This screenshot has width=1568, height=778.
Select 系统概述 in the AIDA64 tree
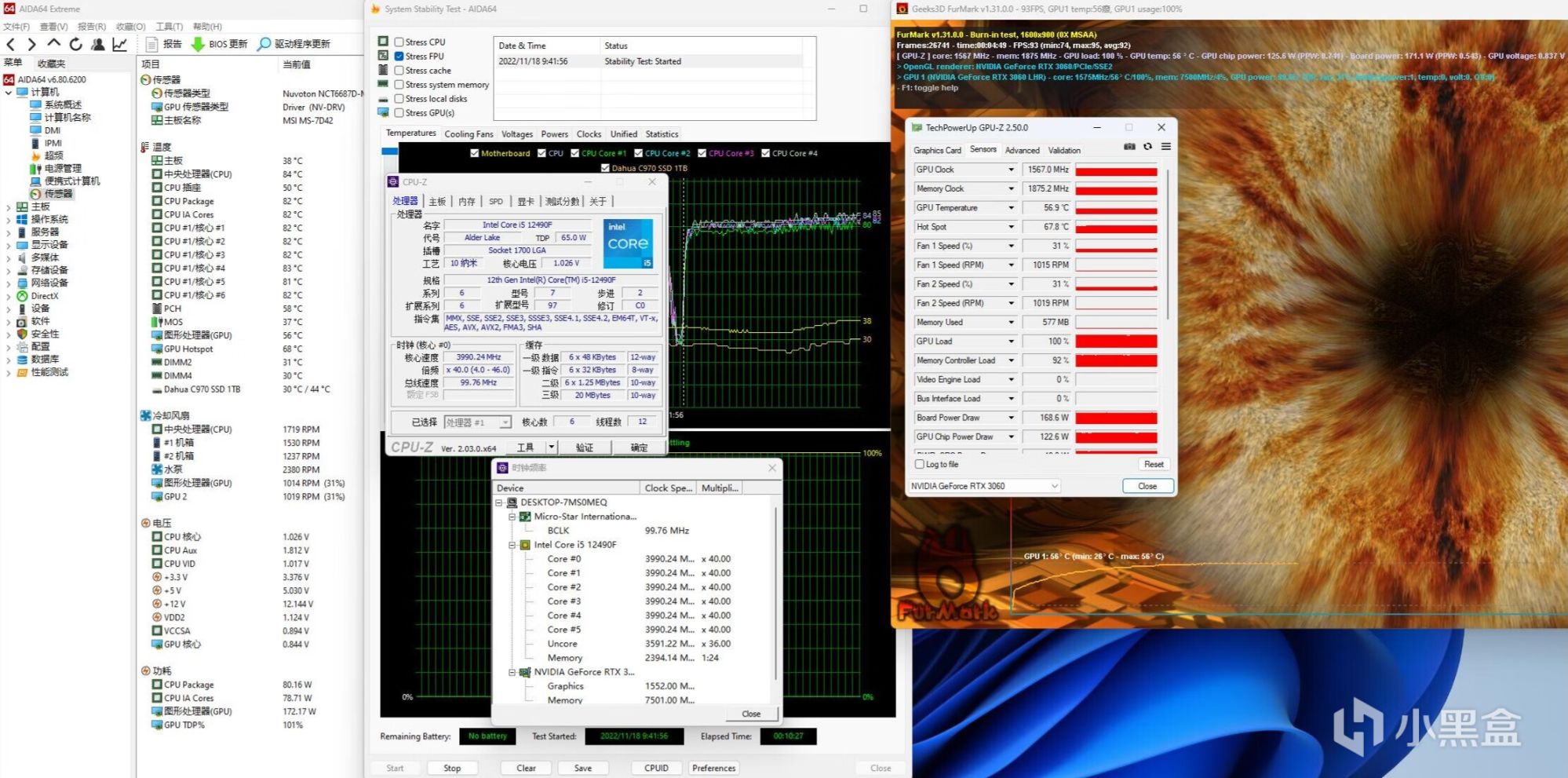coord(63,104)
